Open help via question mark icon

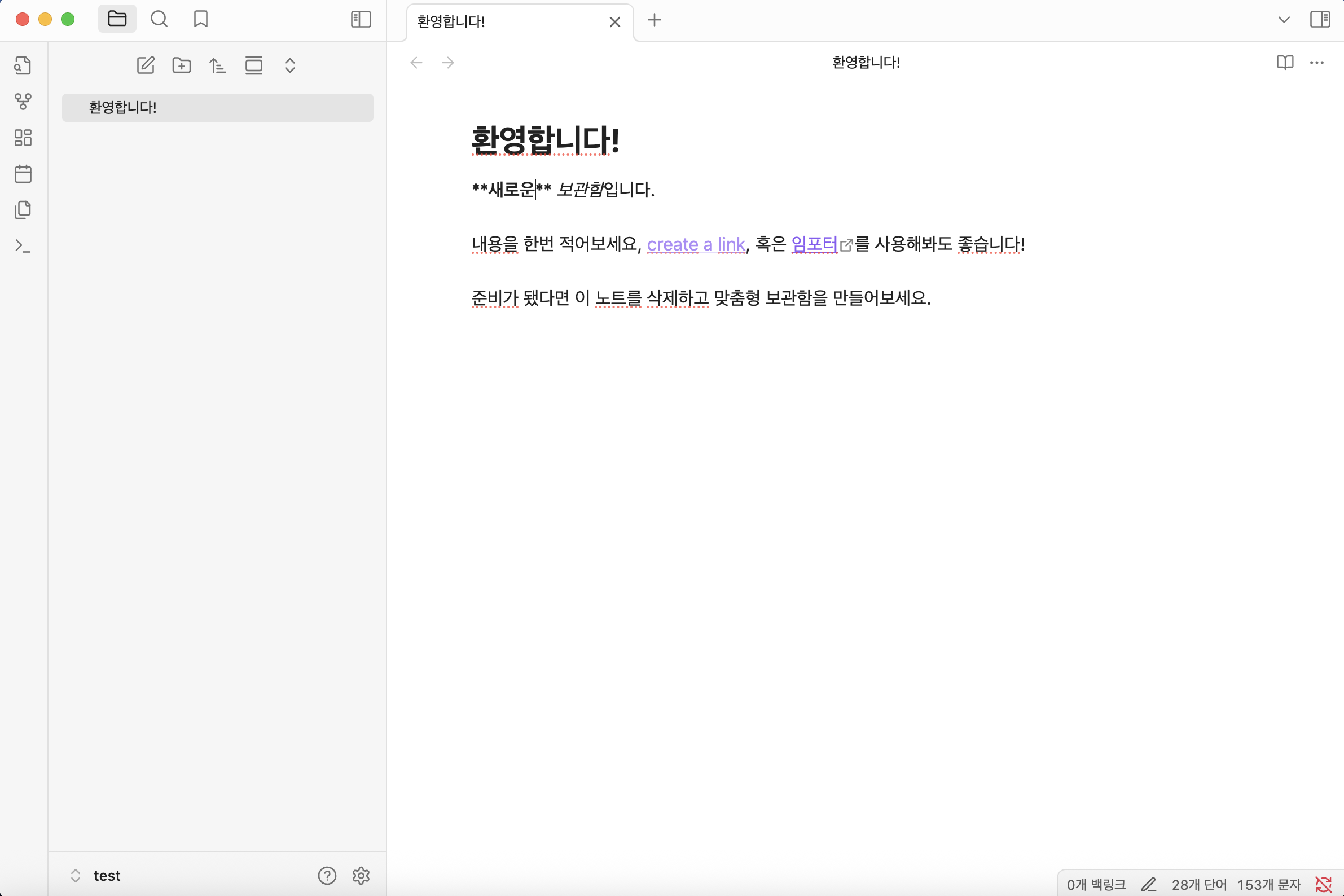click(327, 876)
